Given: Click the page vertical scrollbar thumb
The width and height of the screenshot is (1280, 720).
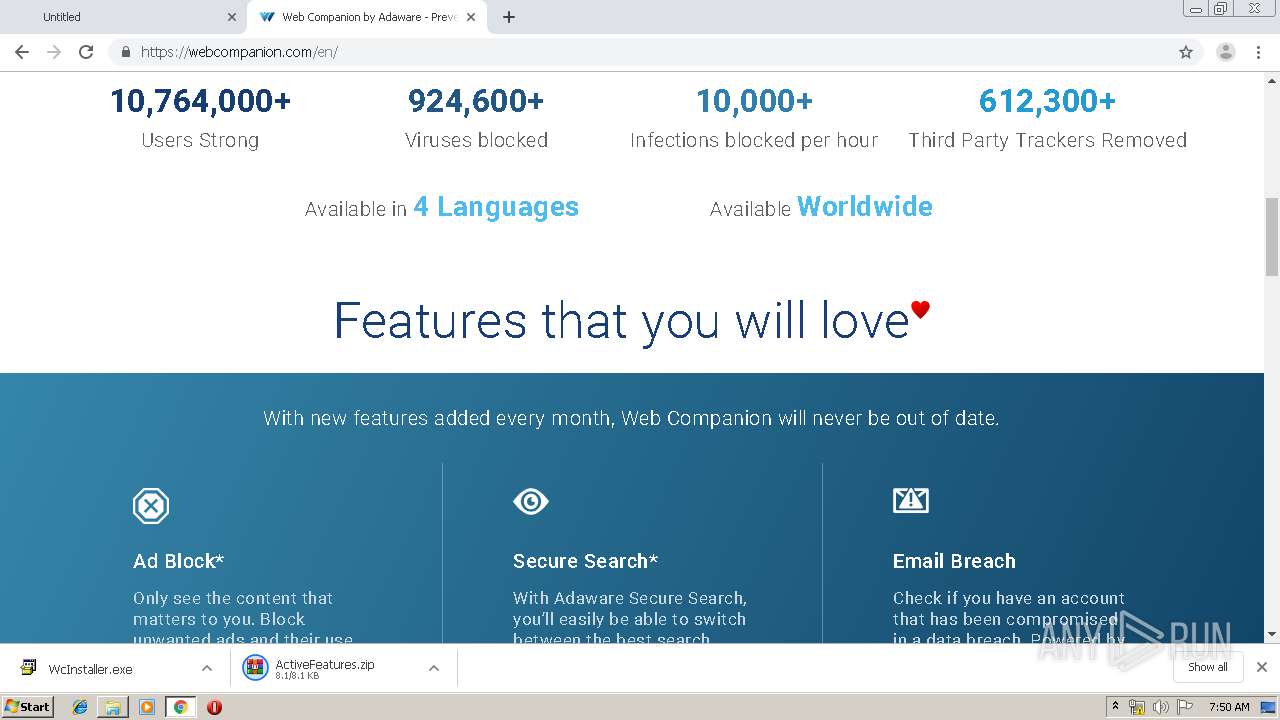Looking at the screenshot, I should click(x=1272, y=236).
